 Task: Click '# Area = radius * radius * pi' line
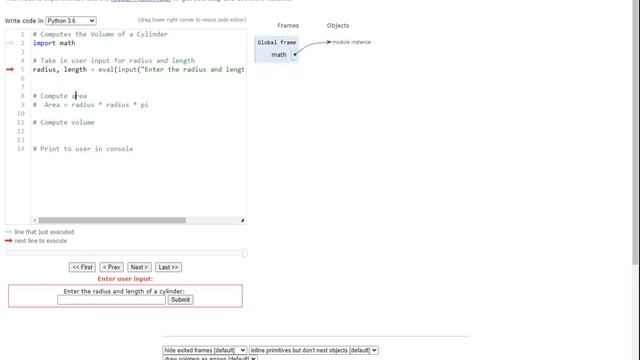tap(90, 105)
